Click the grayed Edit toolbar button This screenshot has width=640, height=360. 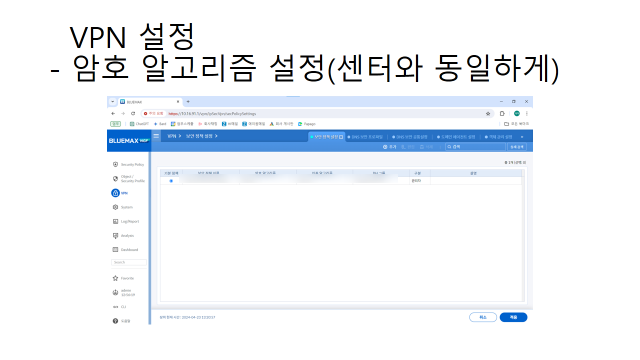tap(408, 147)
